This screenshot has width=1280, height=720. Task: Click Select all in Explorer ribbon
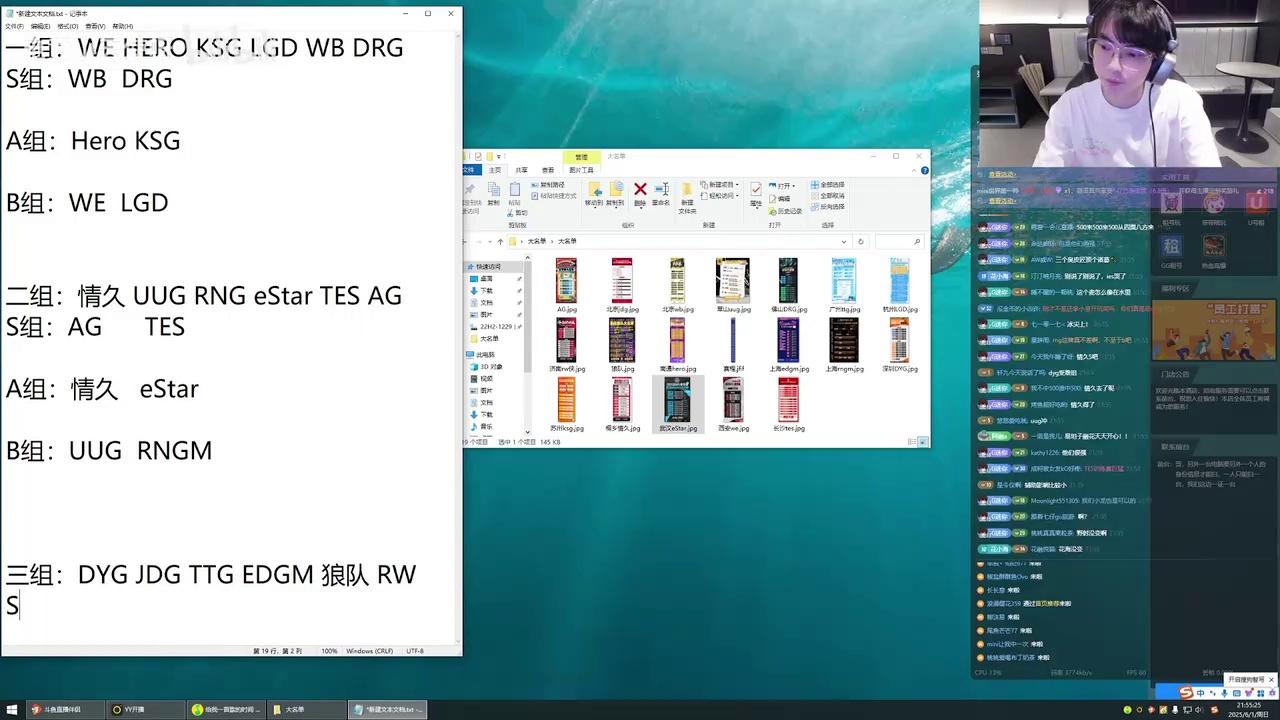[827, 185]
